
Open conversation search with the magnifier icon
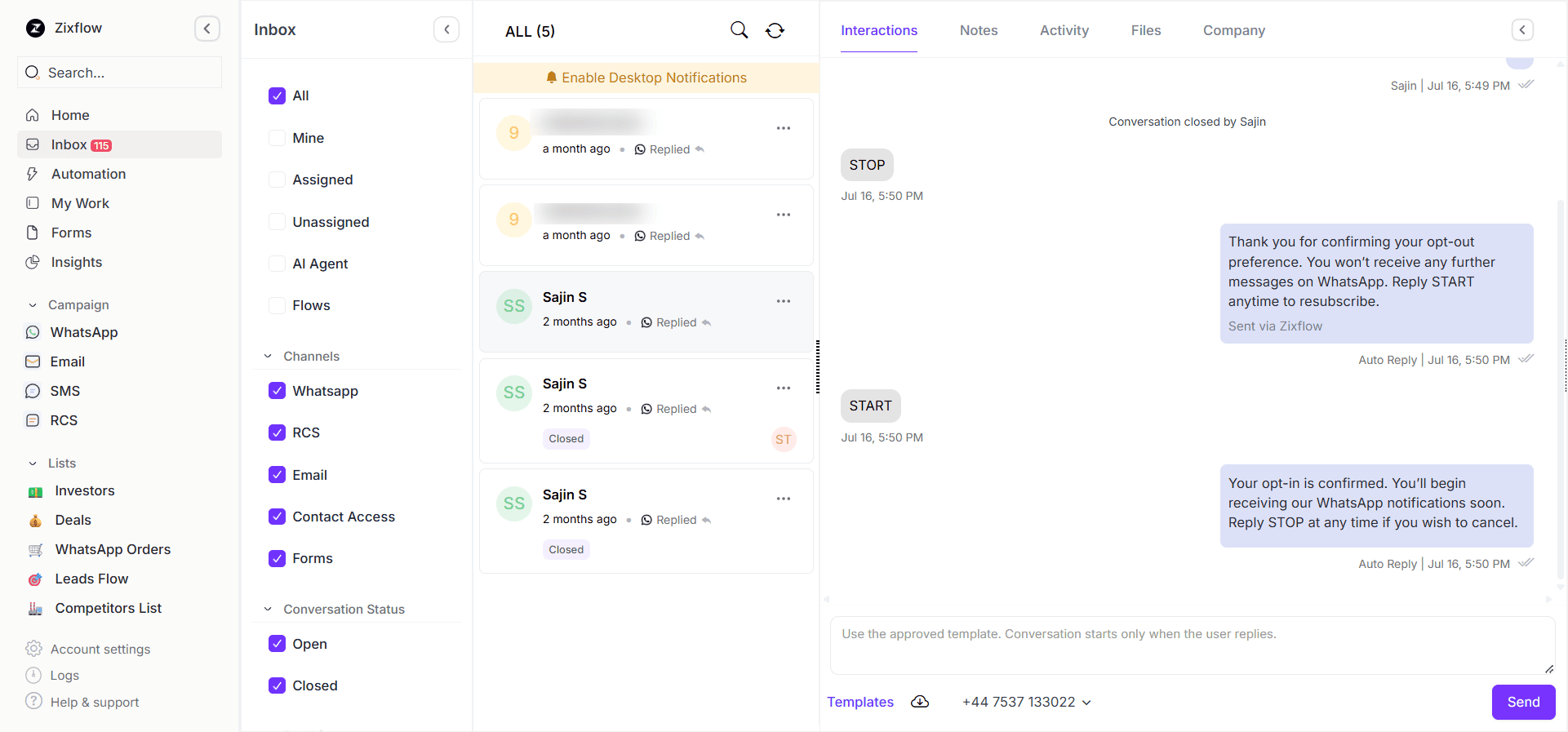tap(739, 30)
